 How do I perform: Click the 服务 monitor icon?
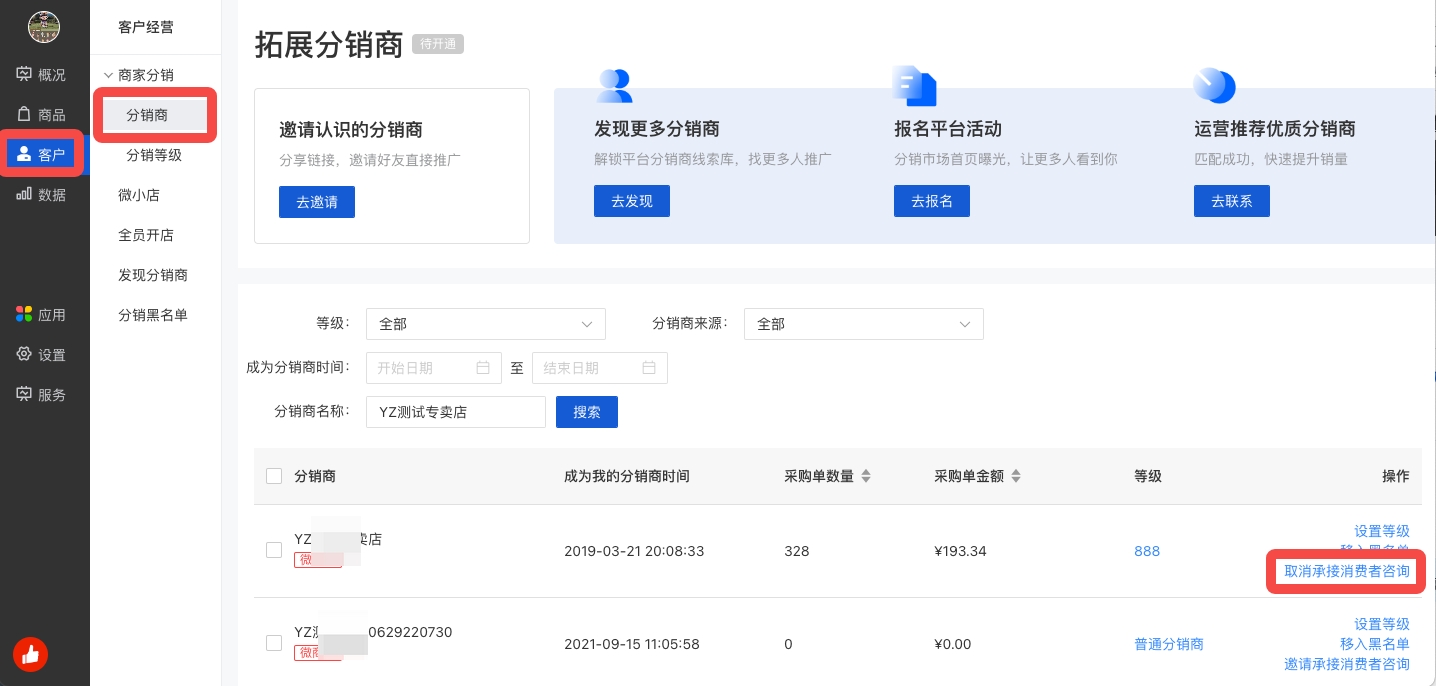click(x=24, y=394)
